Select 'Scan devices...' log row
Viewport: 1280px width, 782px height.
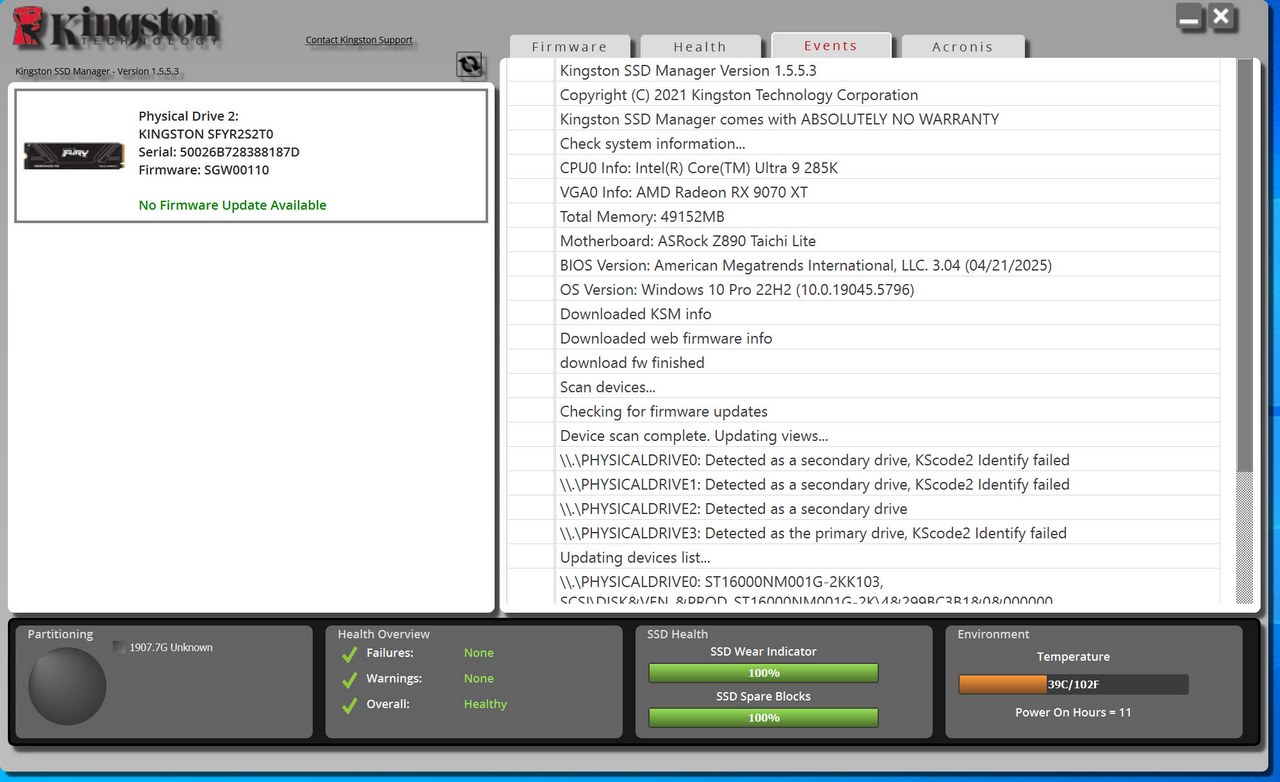[863, 387]
